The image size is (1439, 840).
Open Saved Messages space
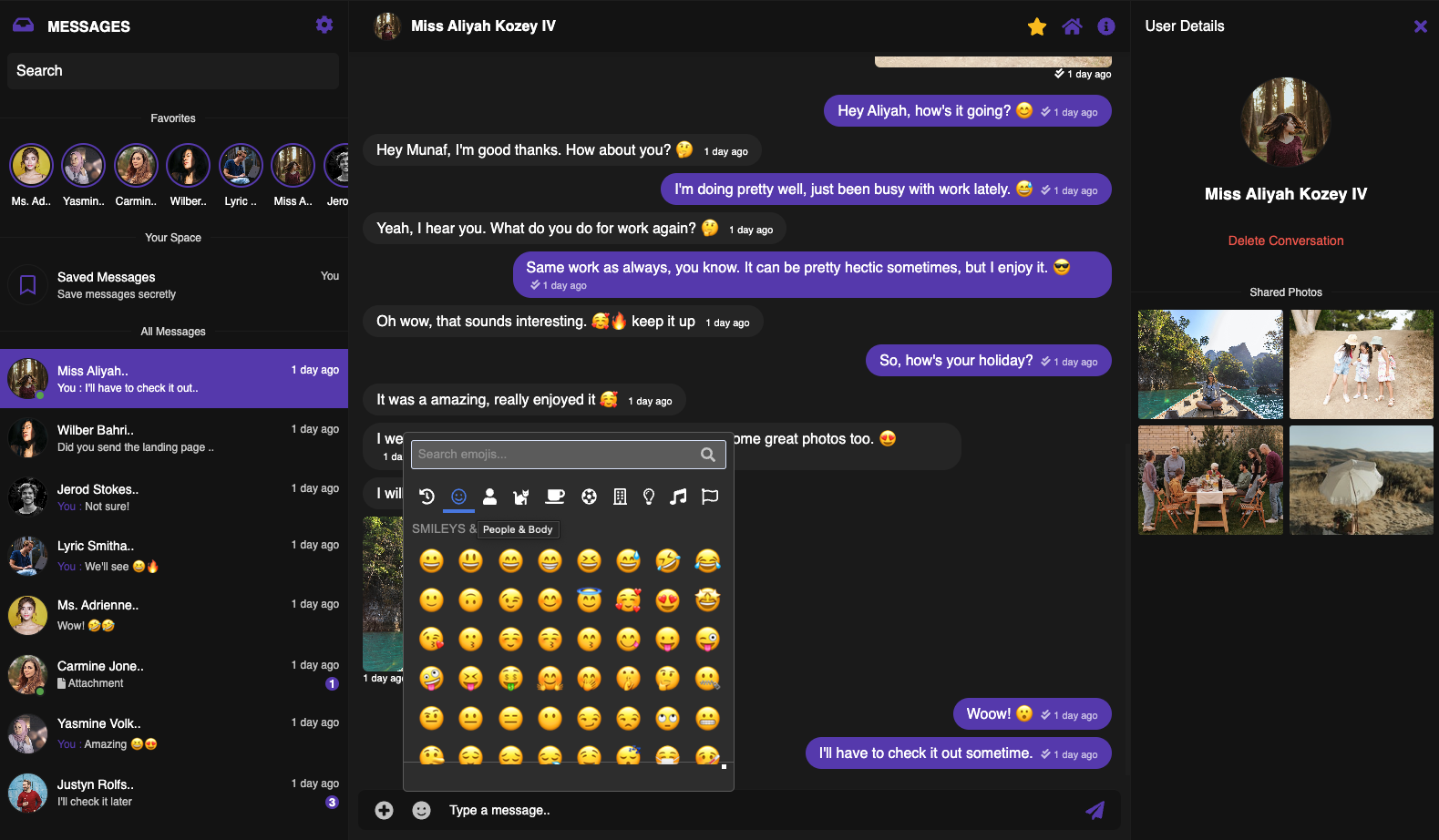(173, 284)
